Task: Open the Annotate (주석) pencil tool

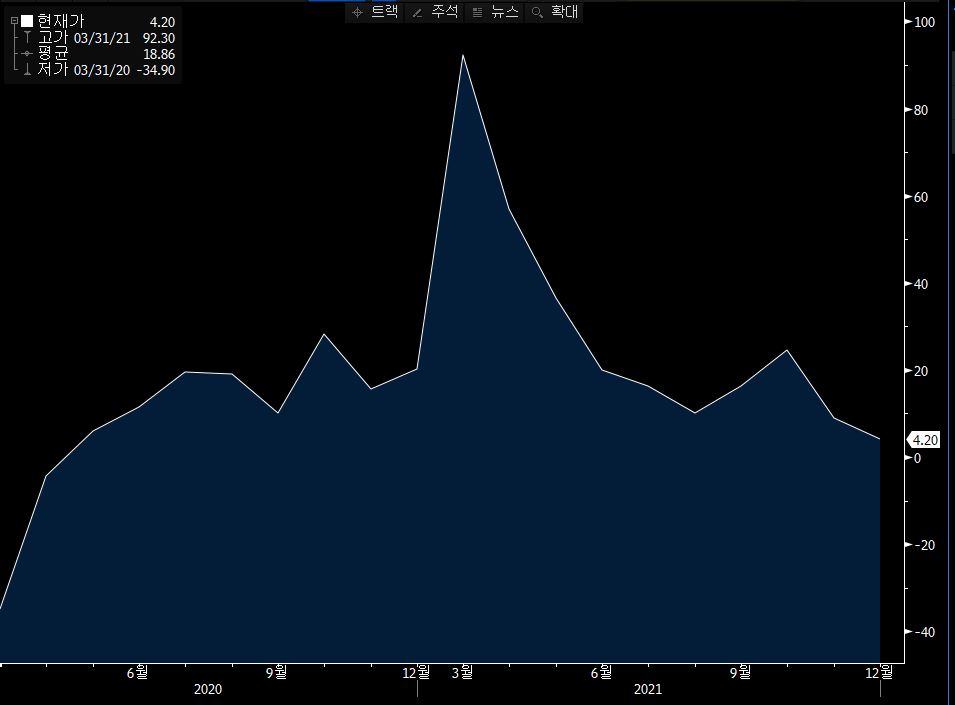Action: [435, 12]
